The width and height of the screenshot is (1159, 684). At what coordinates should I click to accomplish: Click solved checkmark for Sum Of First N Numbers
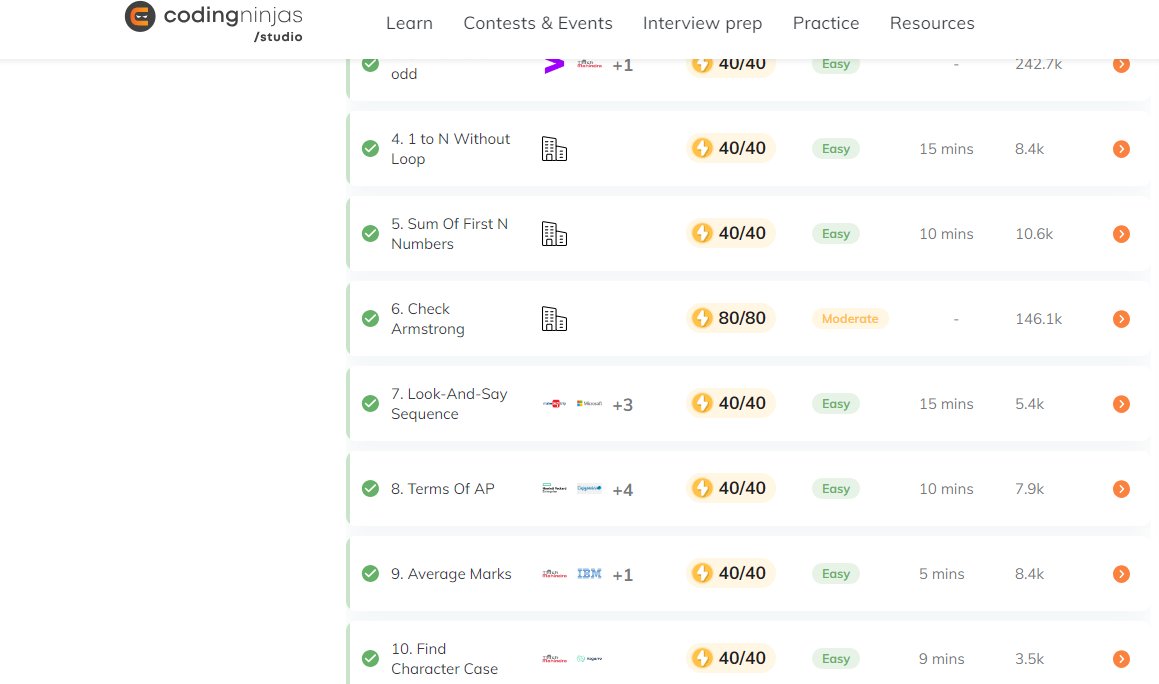[x=370, y=234]
